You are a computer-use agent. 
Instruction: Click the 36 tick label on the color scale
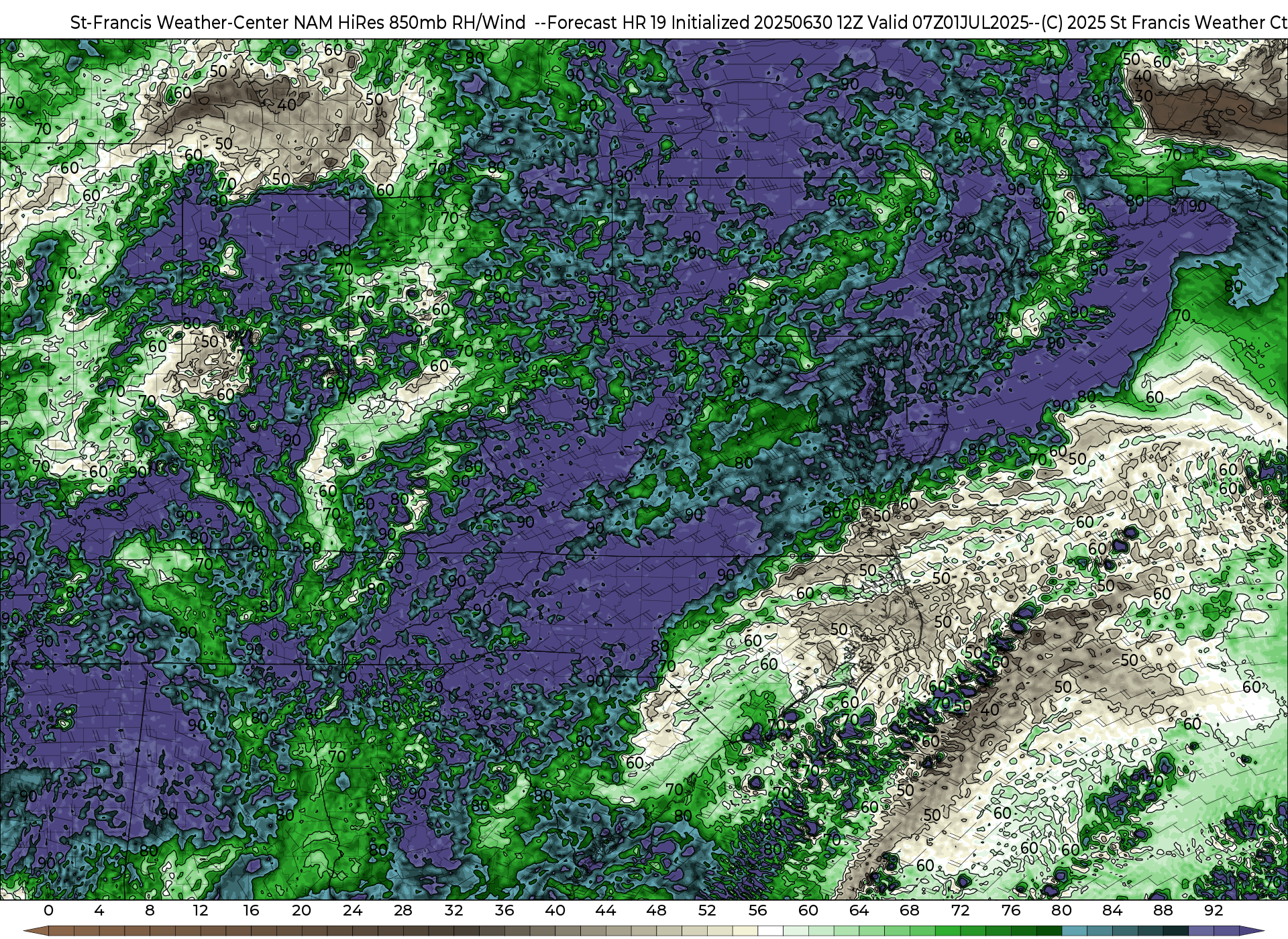click(x=504, y=910)
